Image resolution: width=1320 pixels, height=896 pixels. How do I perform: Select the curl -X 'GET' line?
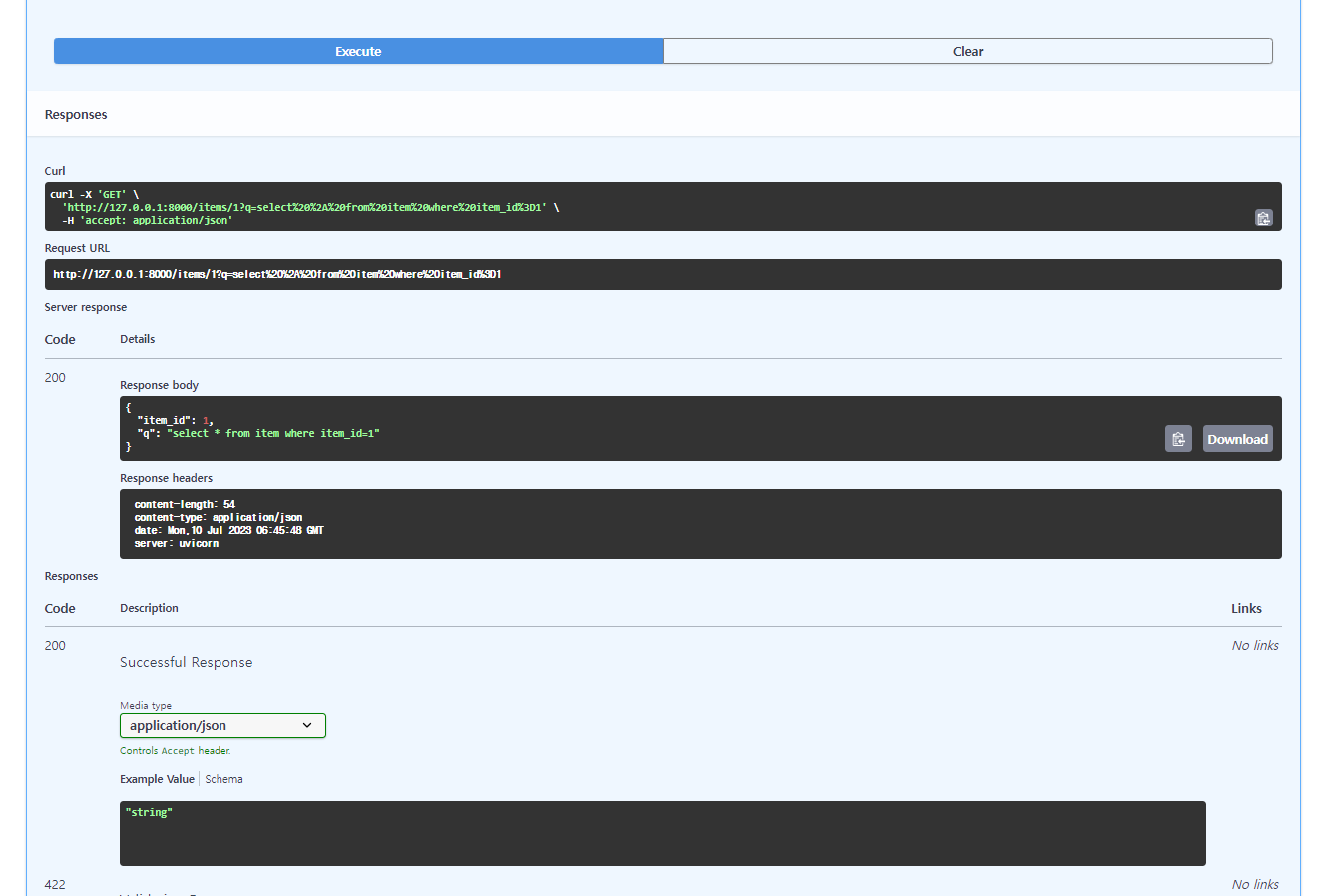(95, 194)
